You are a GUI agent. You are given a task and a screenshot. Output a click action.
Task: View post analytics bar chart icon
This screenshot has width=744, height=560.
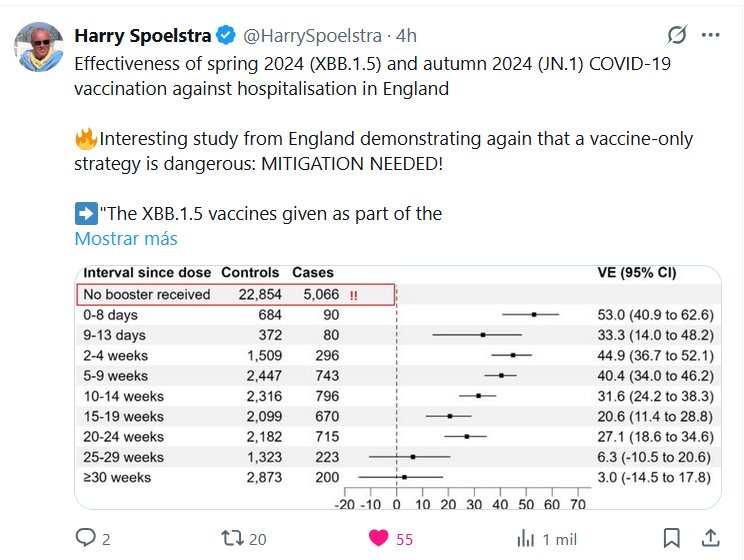click(526, 538)
